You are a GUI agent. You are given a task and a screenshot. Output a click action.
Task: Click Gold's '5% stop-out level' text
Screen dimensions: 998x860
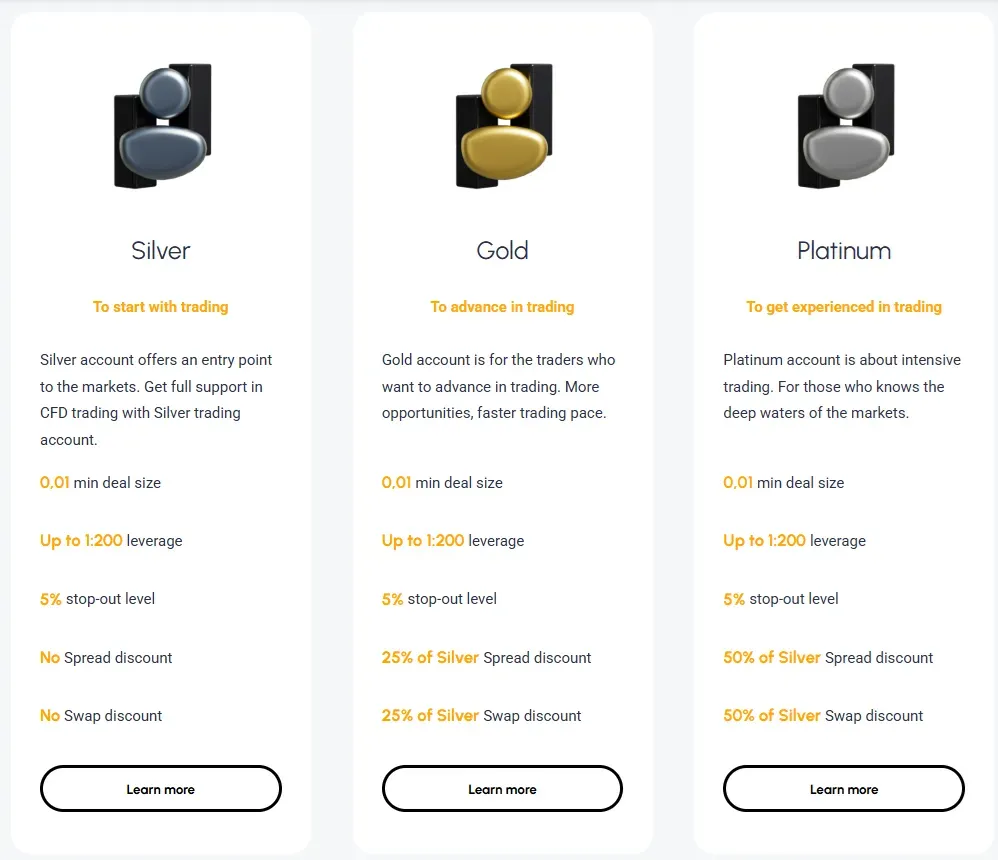point(439,599)
